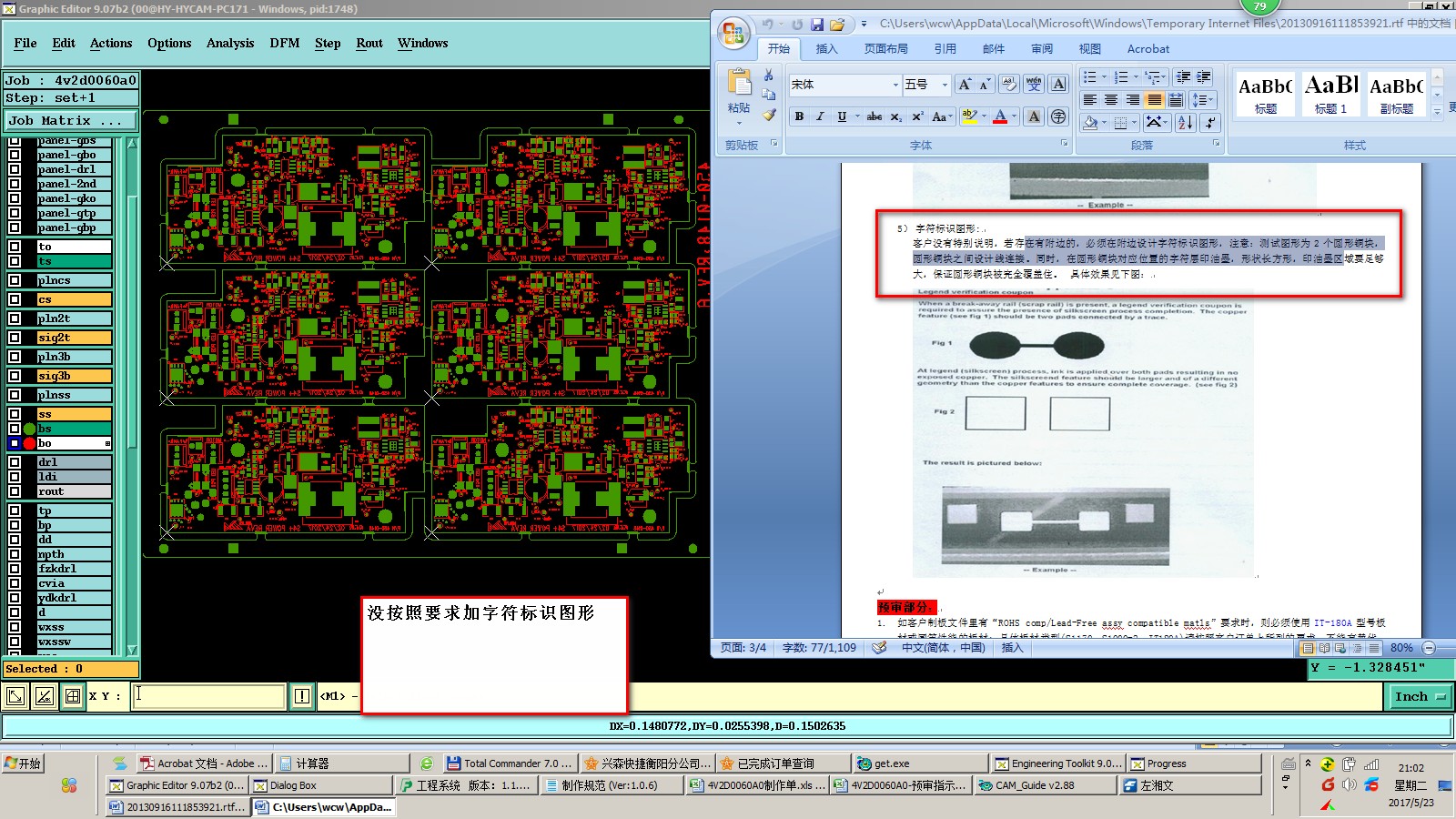Open the font size dropdown showing 五号
The height and width of the screenshot is (819, 1456).
(945, 85)
